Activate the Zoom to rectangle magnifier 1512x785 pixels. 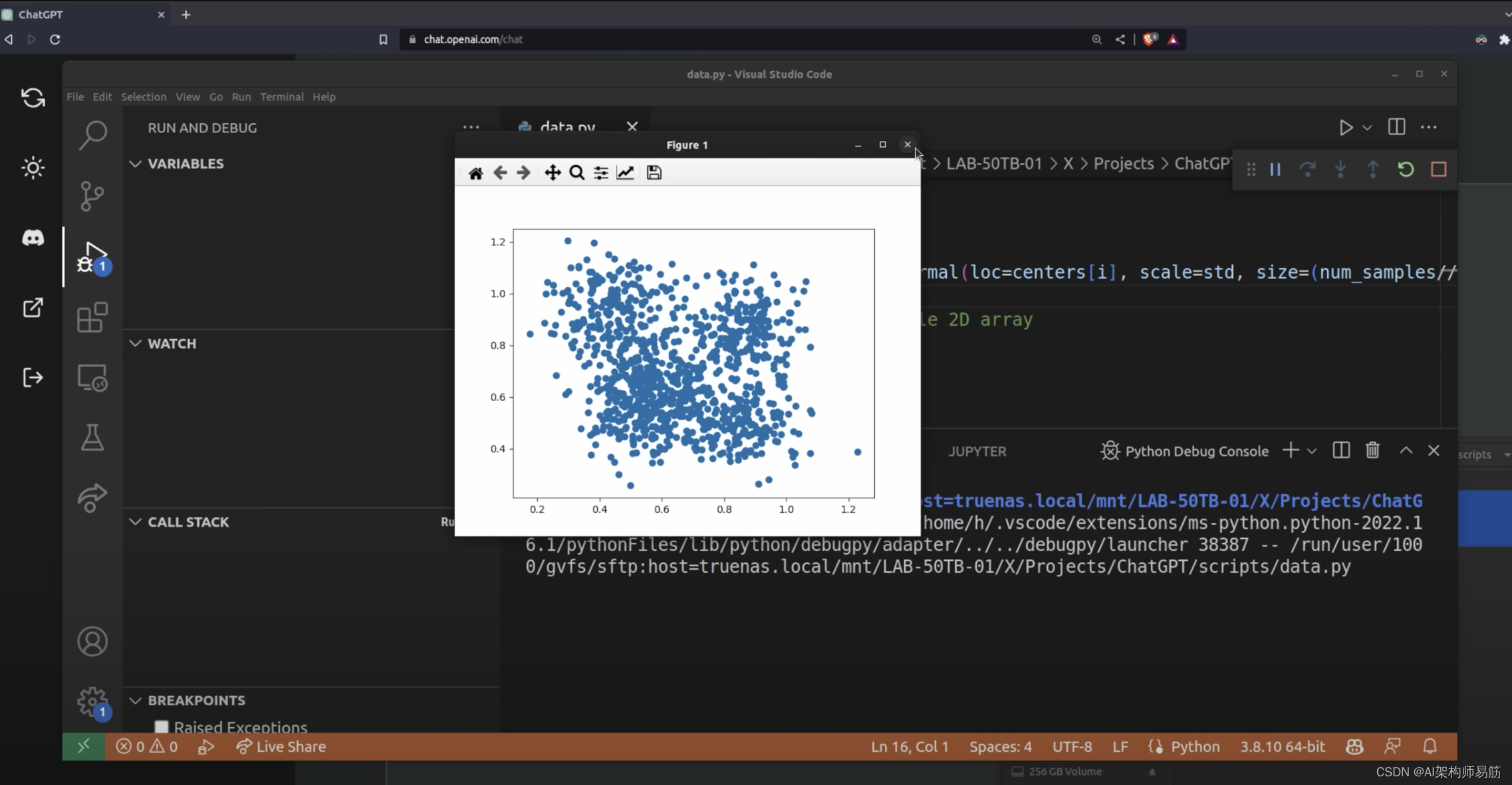[576, 173]
